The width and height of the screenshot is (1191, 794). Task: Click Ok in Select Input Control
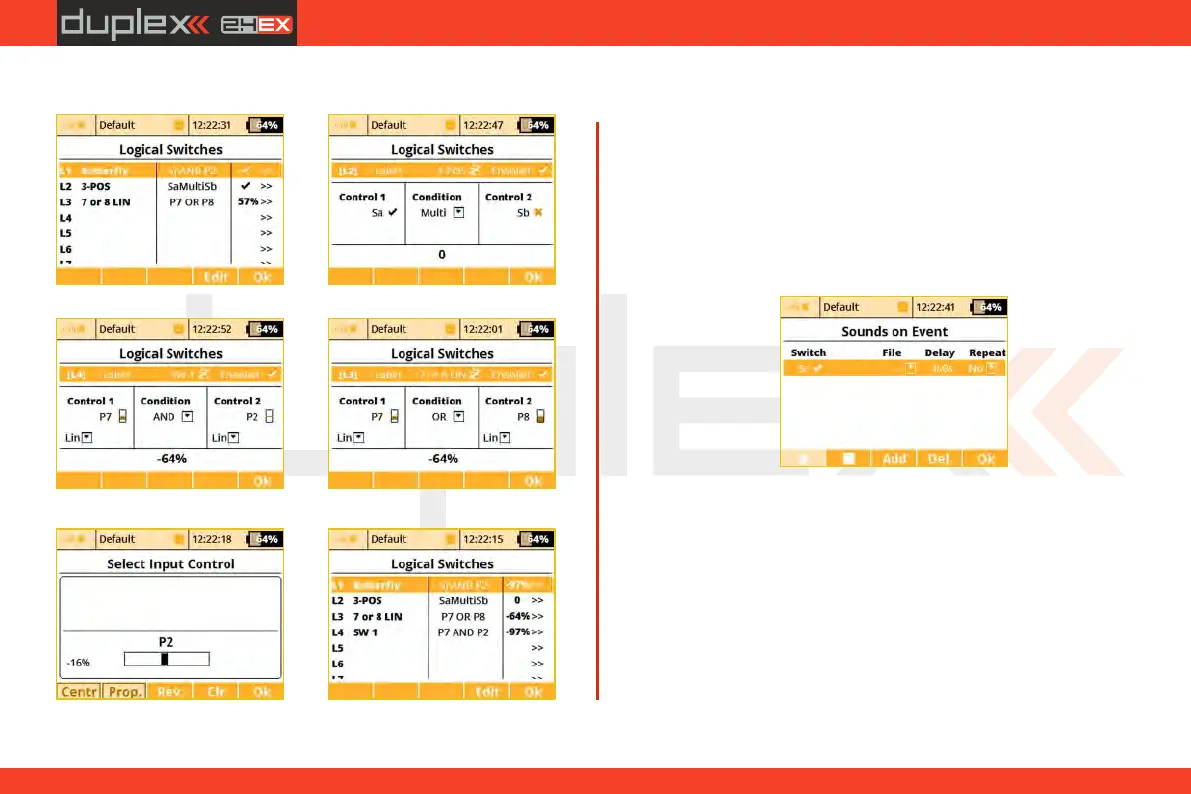coord(261,692)
